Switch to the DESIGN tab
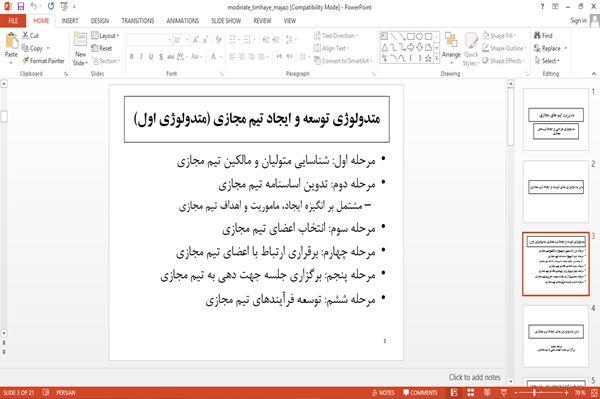600x399 pixels. [x=99, y=21]
